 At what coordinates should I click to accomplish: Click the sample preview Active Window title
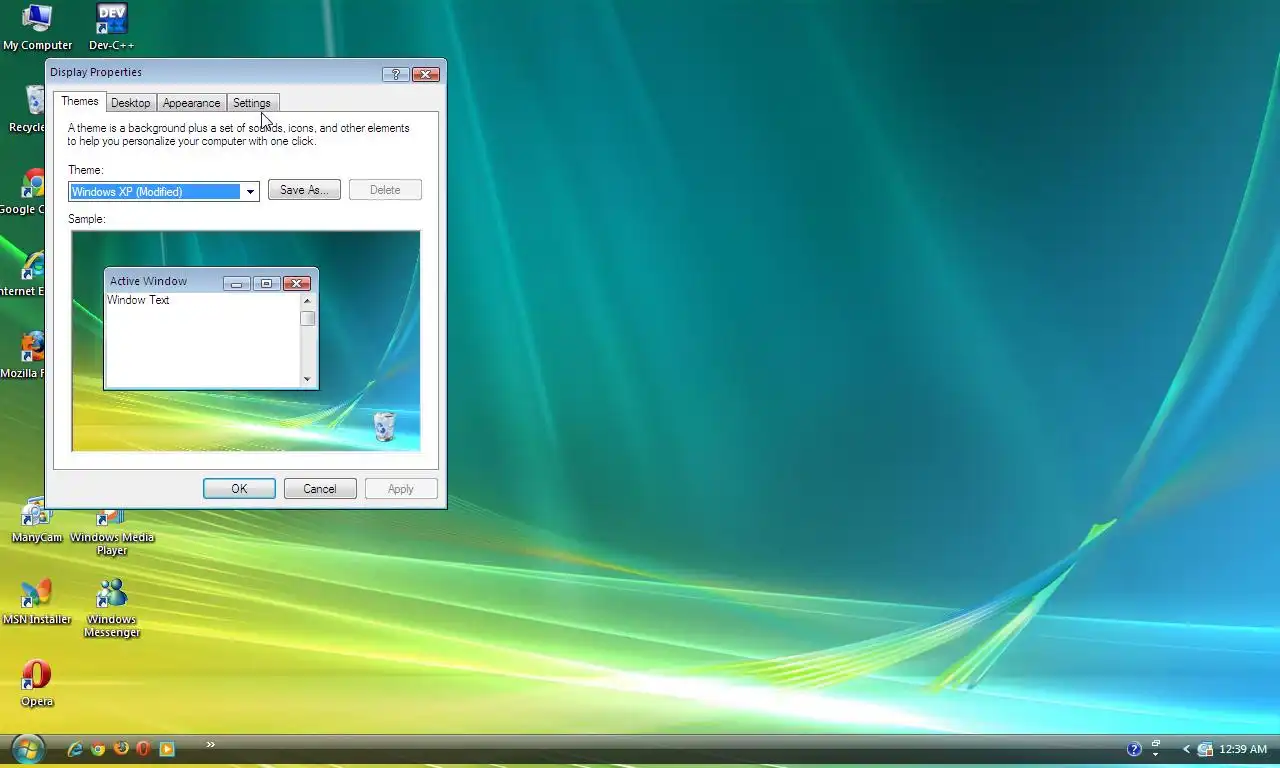[x=148, y=281]
